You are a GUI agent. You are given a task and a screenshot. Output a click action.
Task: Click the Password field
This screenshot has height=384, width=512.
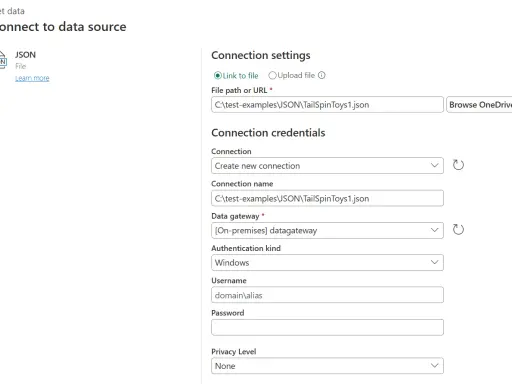point(327,327)
